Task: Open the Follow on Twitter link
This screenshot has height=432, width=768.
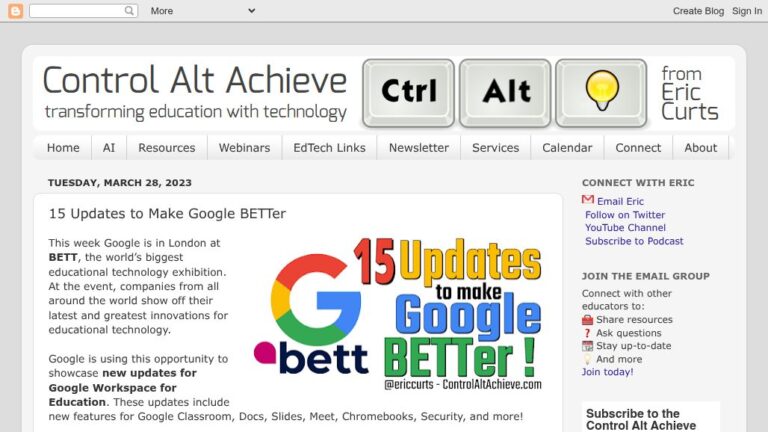Action: point(625,215)
